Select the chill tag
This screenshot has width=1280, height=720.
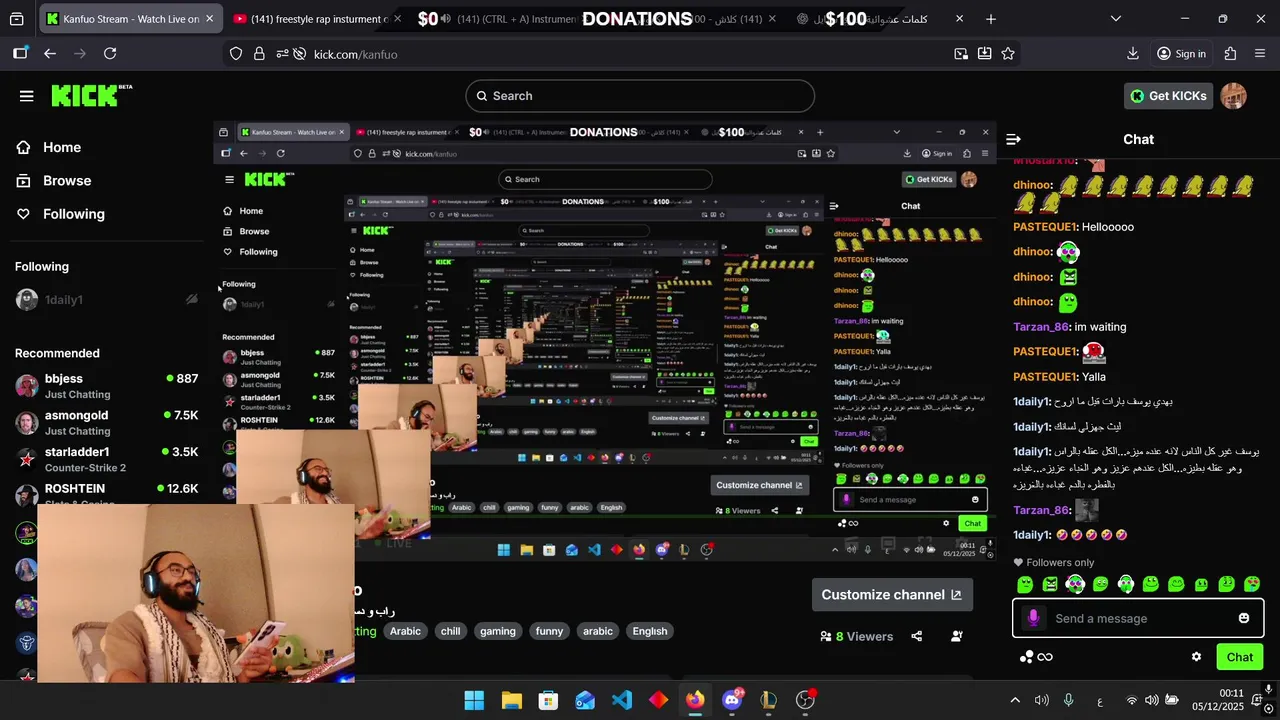451,631
